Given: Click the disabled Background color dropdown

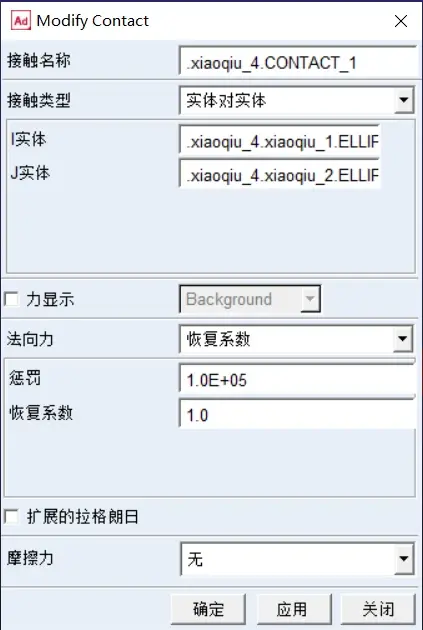Looking at the screenshot, I should pos(249,299).
